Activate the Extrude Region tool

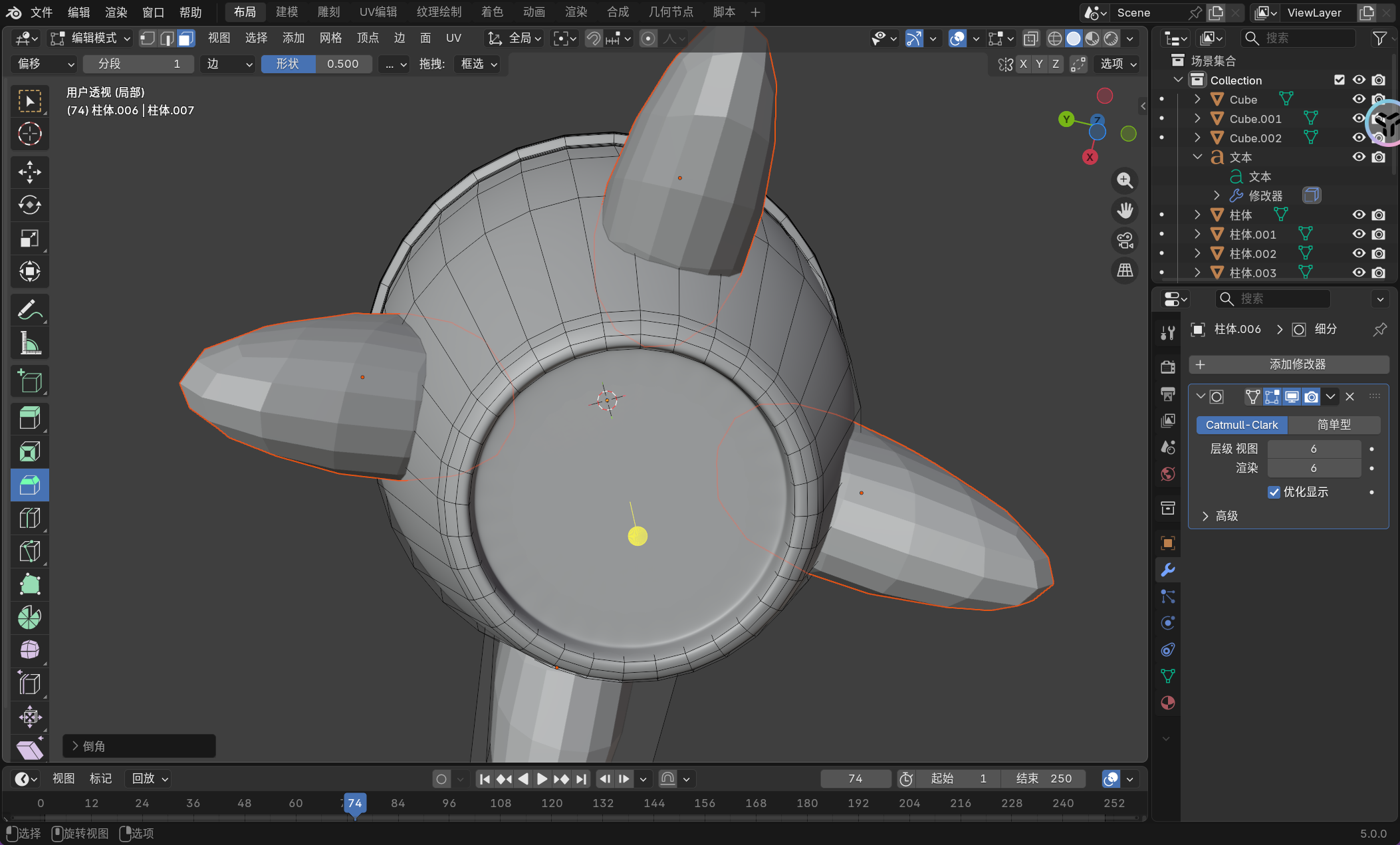(x=29, y=418)
